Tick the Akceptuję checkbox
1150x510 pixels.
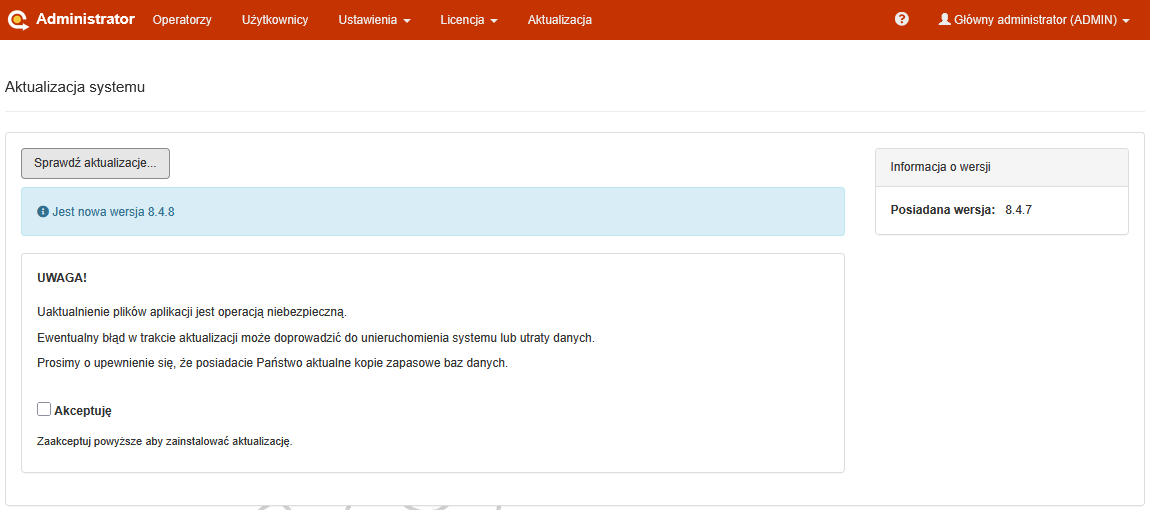pos(44,409)
